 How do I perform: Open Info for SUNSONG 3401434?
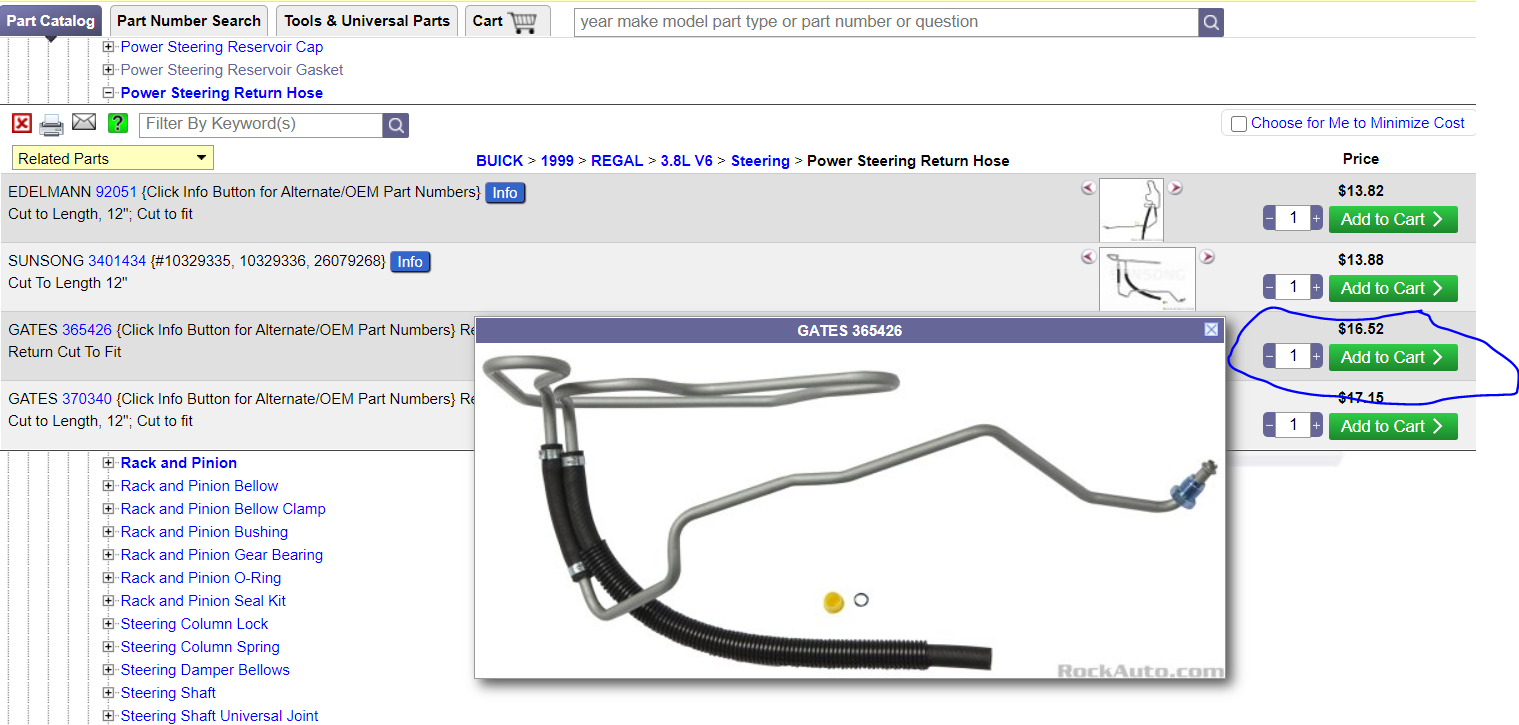point(410,262)
